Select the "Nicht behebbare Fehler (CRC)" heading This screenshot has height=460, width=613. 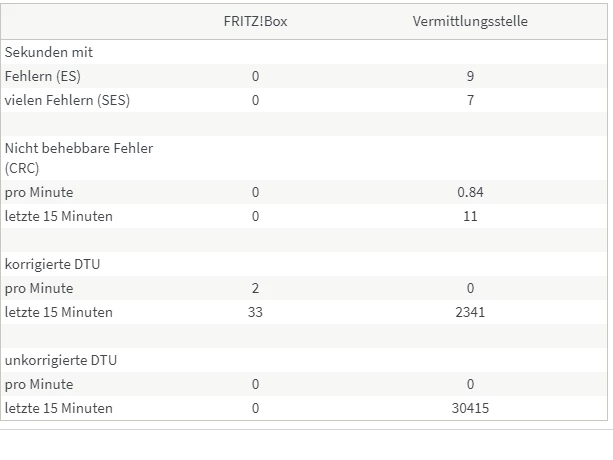coord(79,158)
